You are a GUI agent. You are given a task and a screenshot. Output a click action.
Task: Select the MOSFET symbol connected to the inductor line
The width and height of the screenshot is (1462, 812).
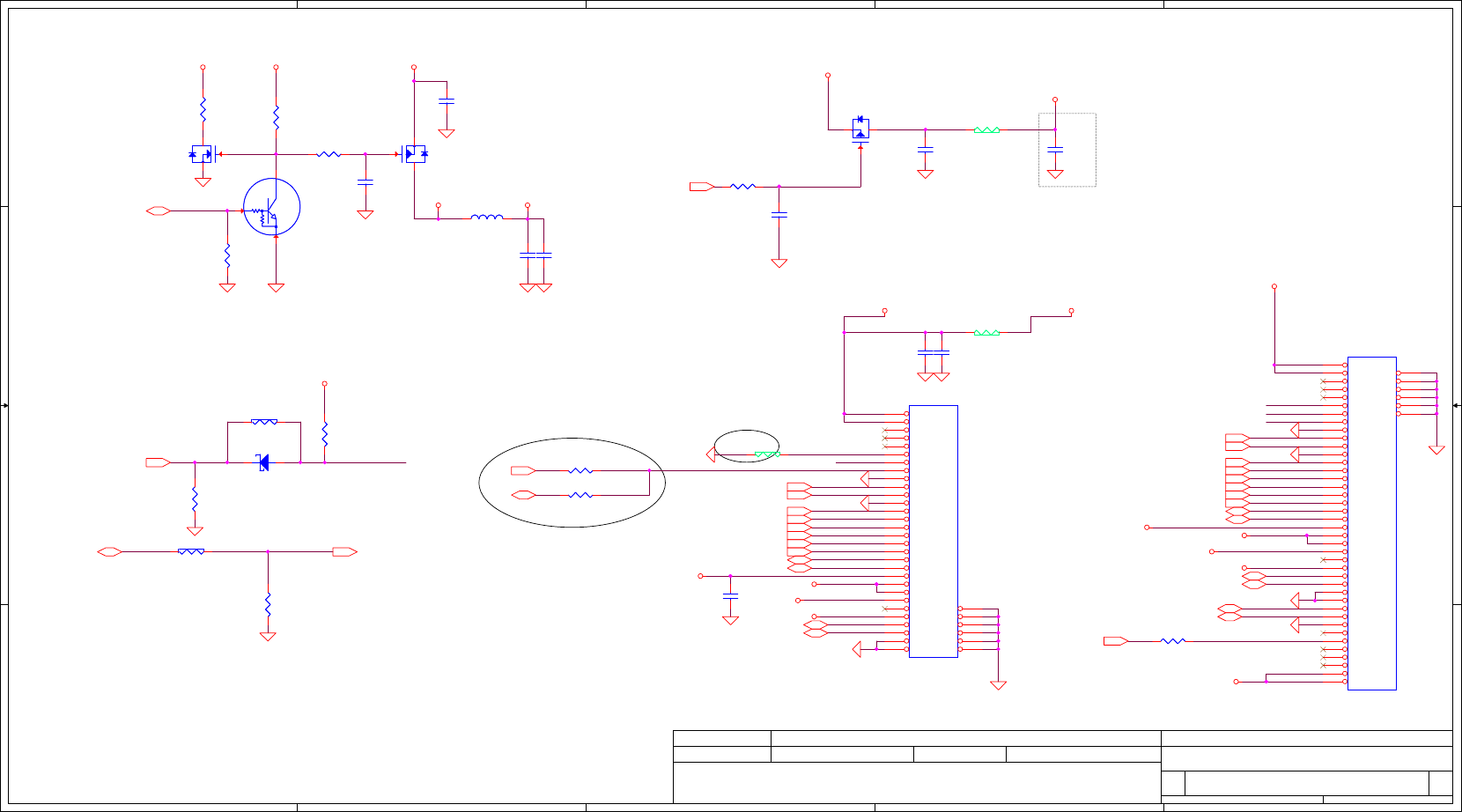pos(415,154)
